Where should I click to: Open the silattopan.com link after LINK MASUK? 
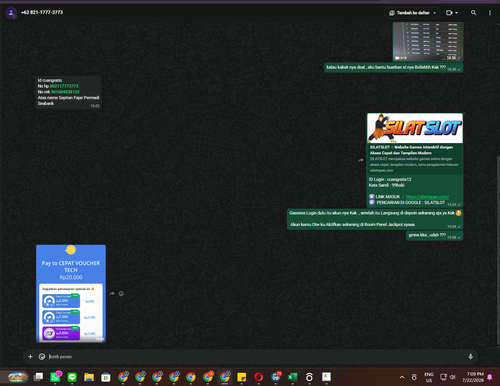pyautogui.click(x=427, y=197)
